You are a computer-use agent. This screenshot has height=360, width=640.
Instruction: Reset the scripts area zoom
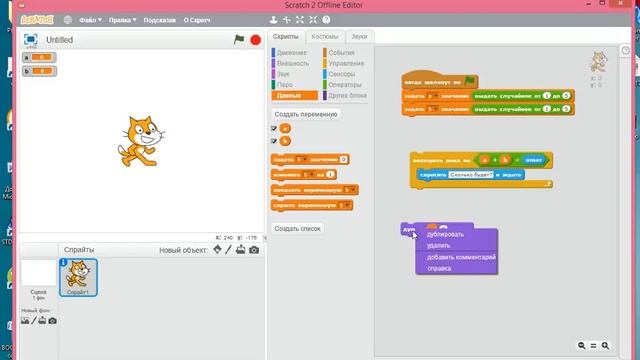[593, 346]
